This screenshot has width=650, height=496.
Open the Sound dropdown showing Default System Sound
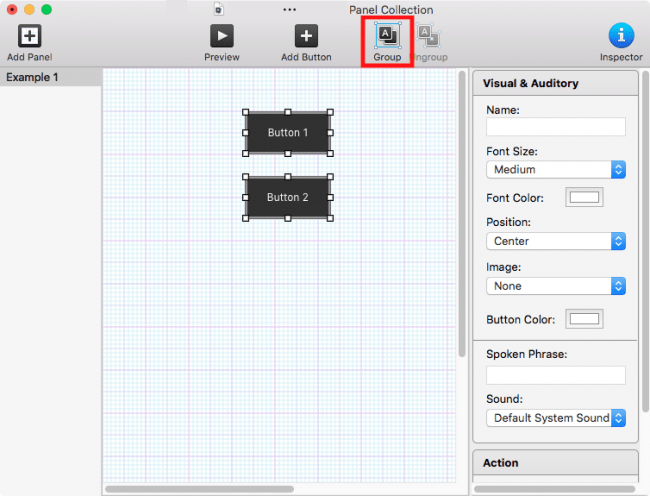[555, 418]
